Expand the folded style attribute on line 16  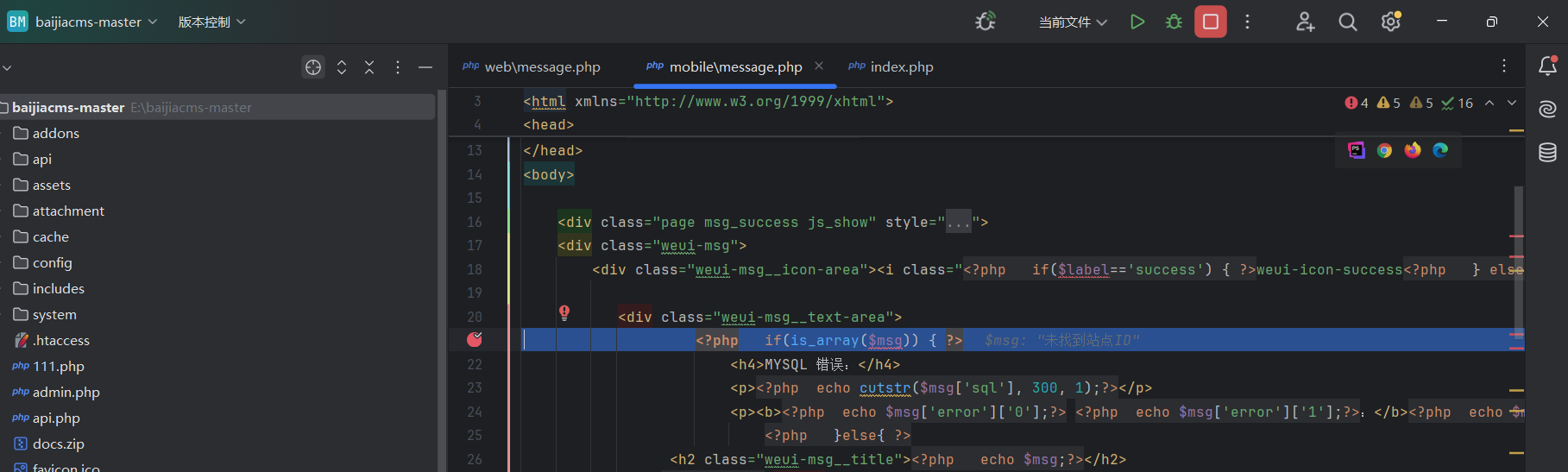959,222
